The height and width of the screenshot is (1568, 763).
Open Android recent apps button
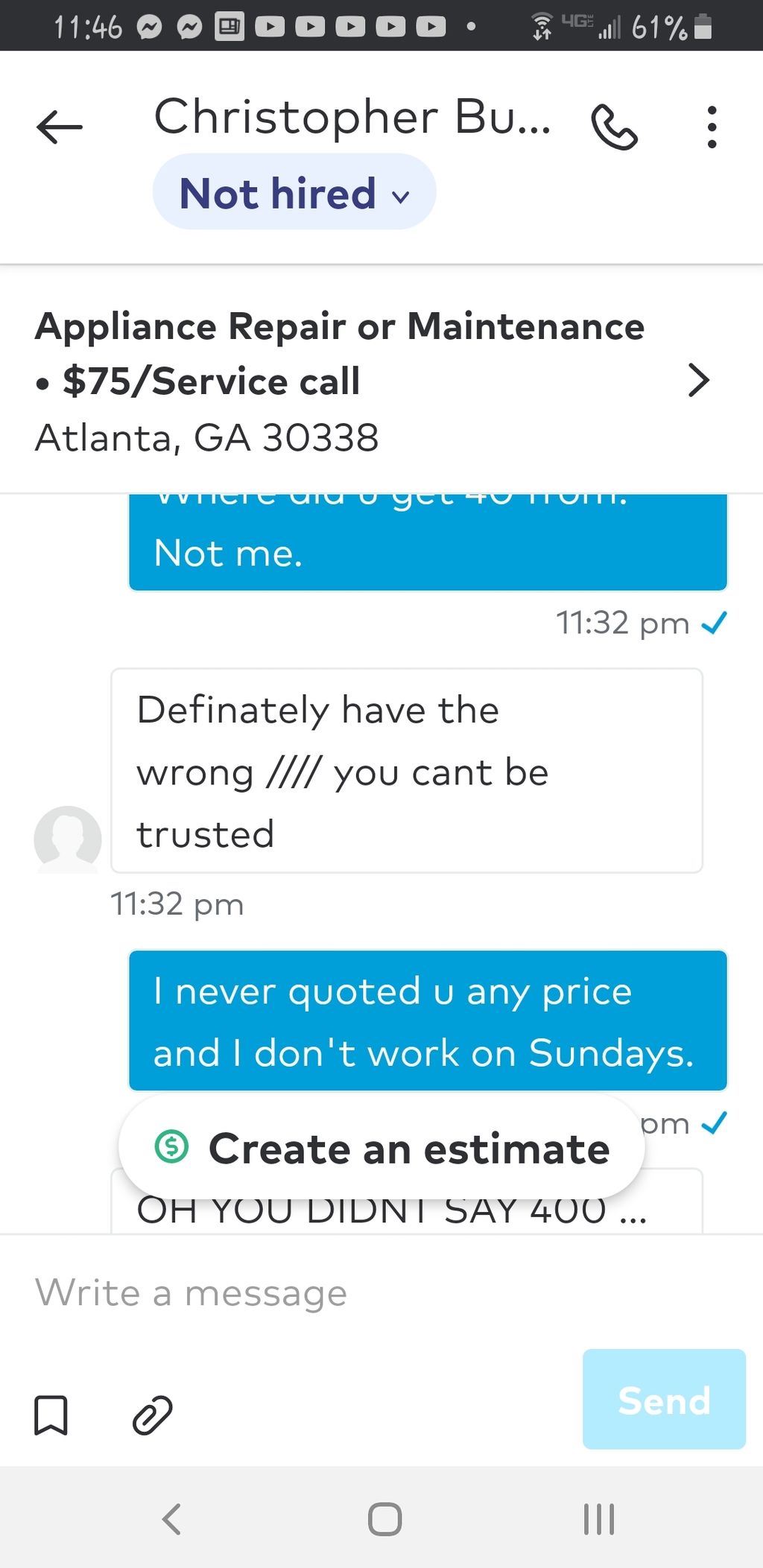tap(599, 1519)
